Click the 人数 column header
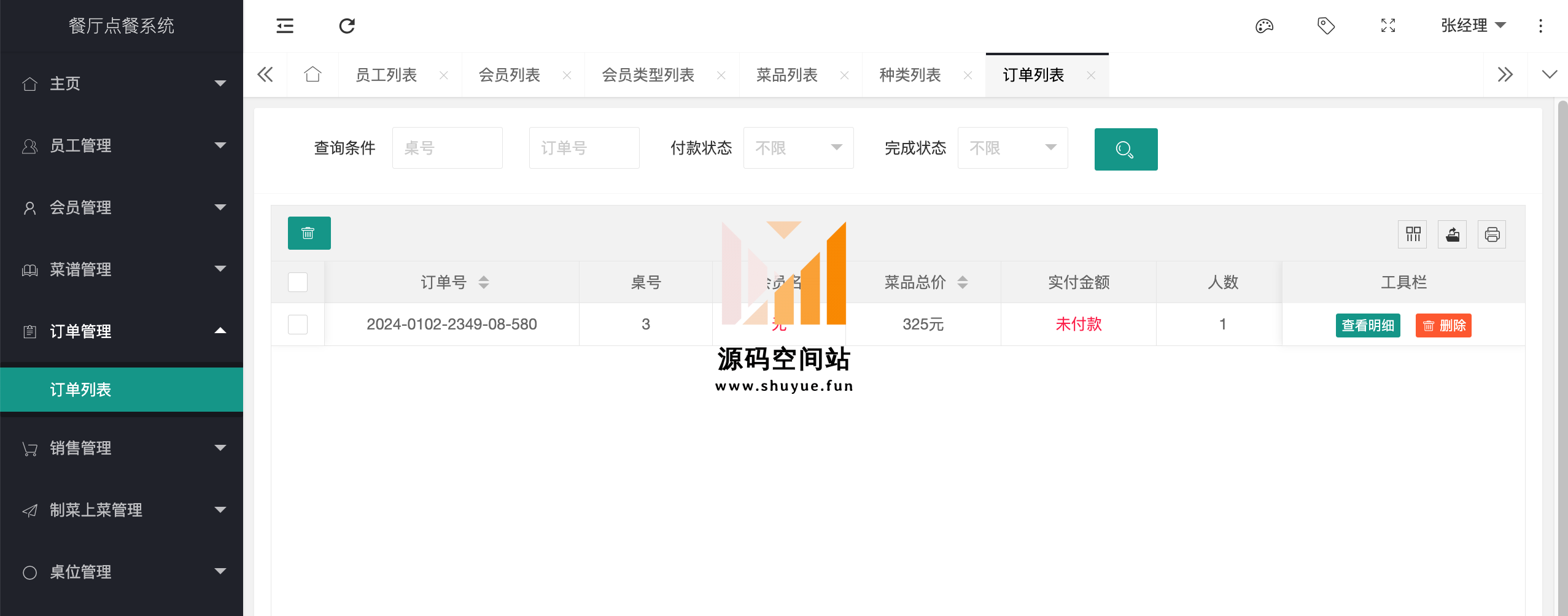 tap(1223, 282)
